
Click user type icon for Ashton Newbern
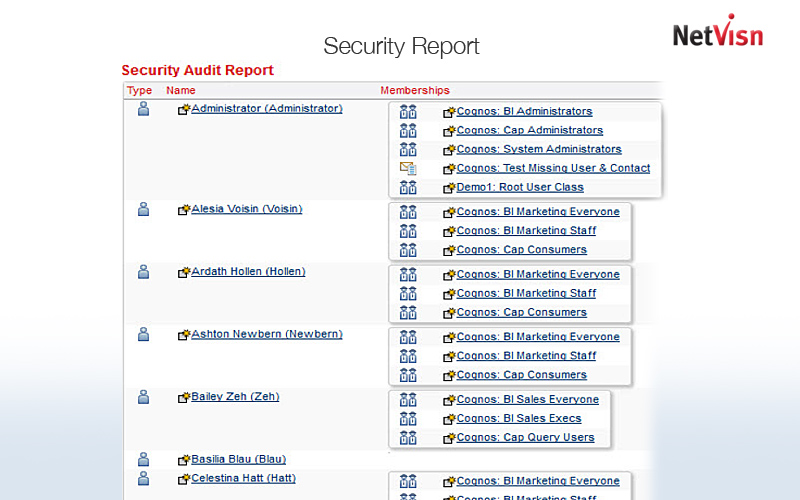click(143, 334)
